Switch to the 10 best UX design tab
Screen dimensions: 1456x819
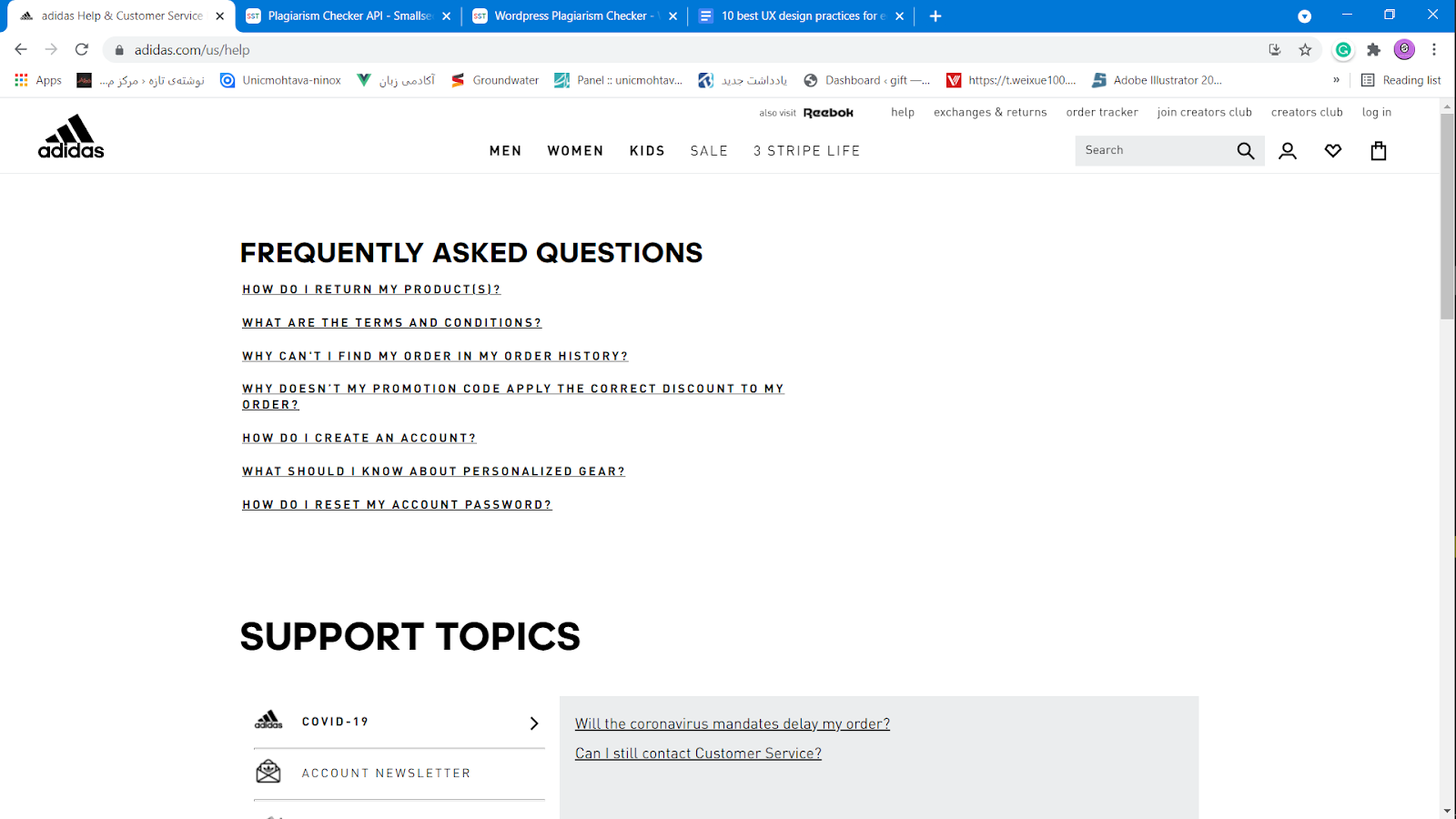click(802, 16)
